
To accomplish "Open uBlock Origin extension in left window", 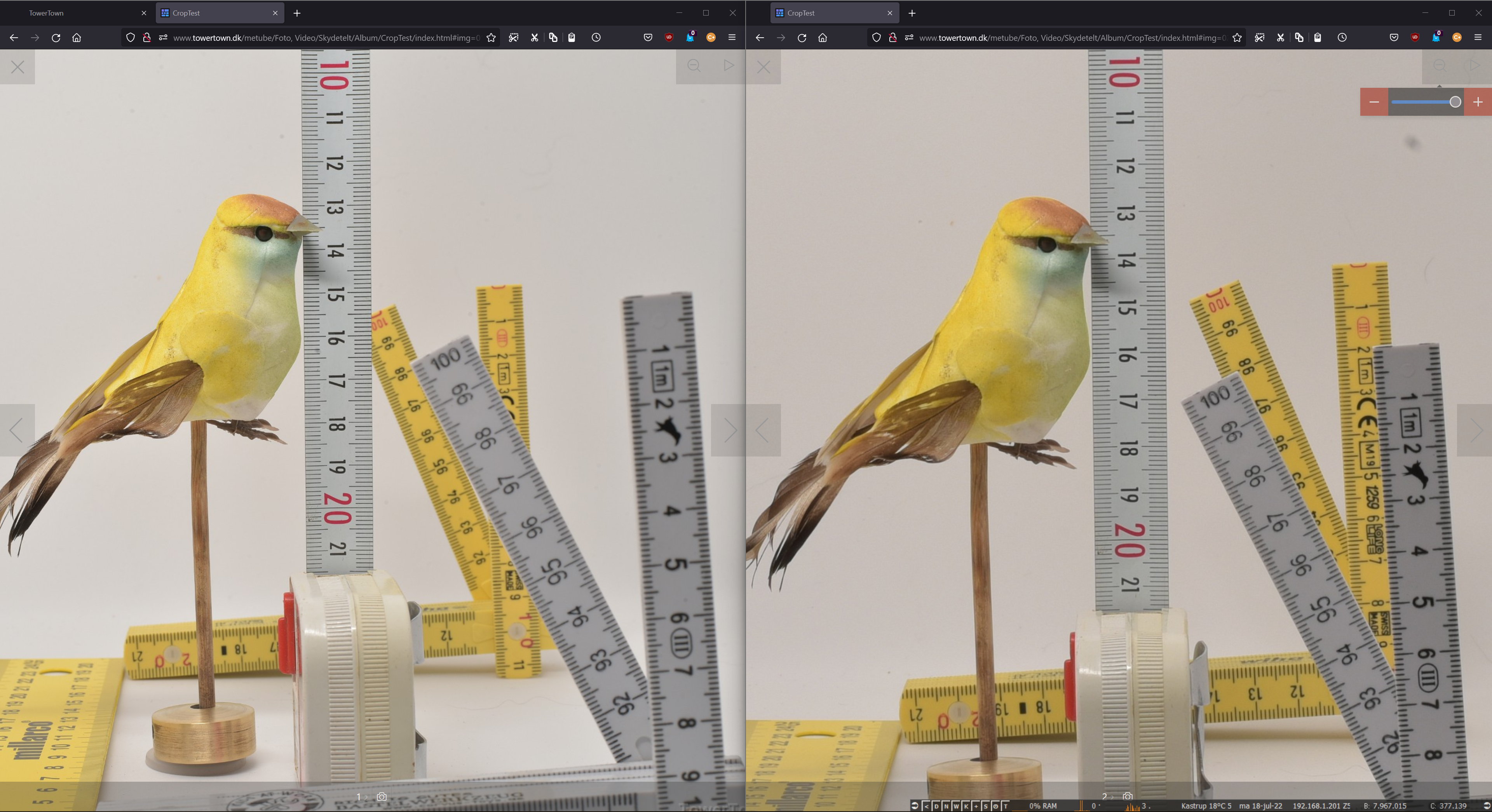I will click(x=669, y=38).
